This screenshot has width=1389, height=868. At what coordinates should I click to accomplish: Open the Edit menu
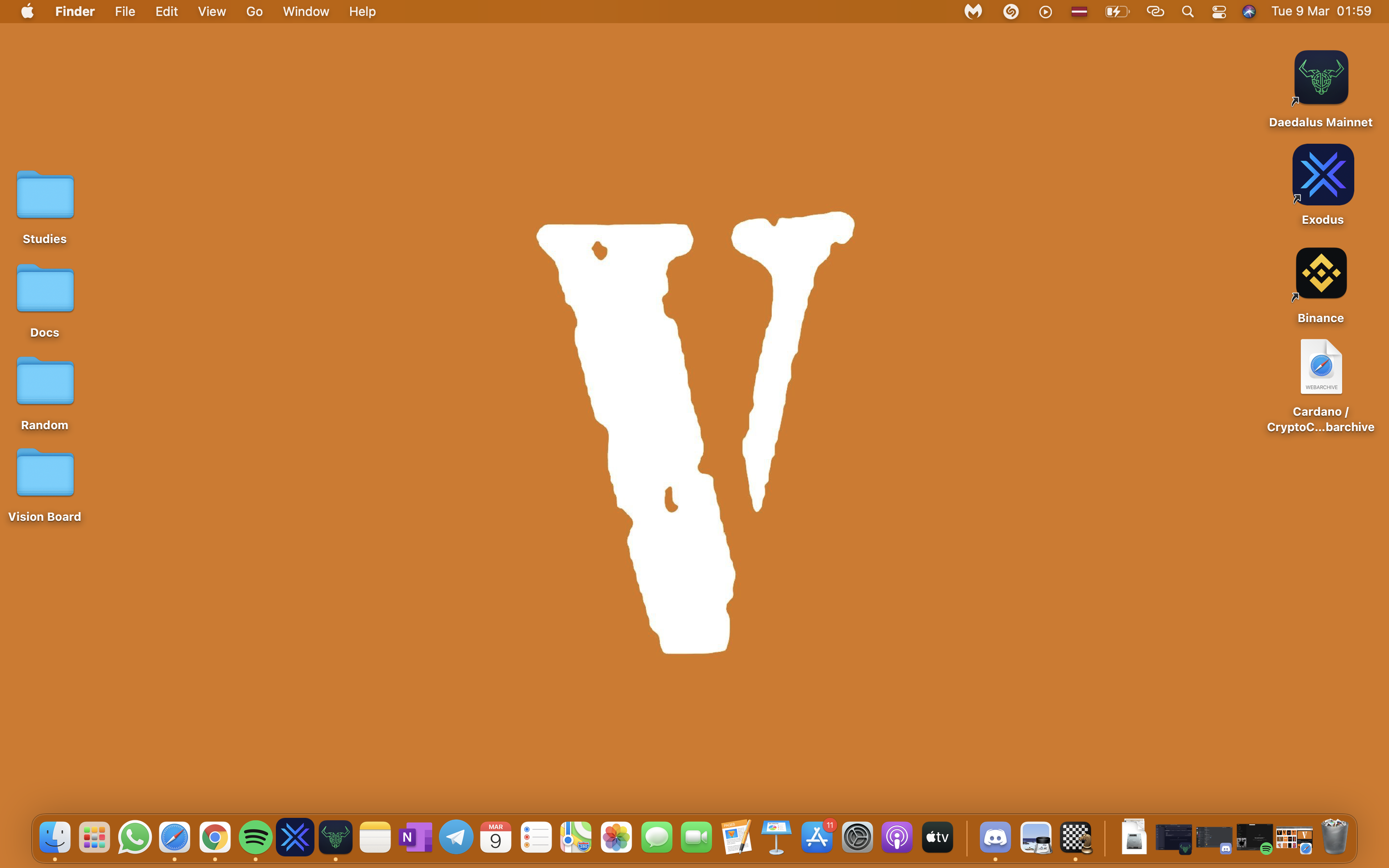(166, 12)
